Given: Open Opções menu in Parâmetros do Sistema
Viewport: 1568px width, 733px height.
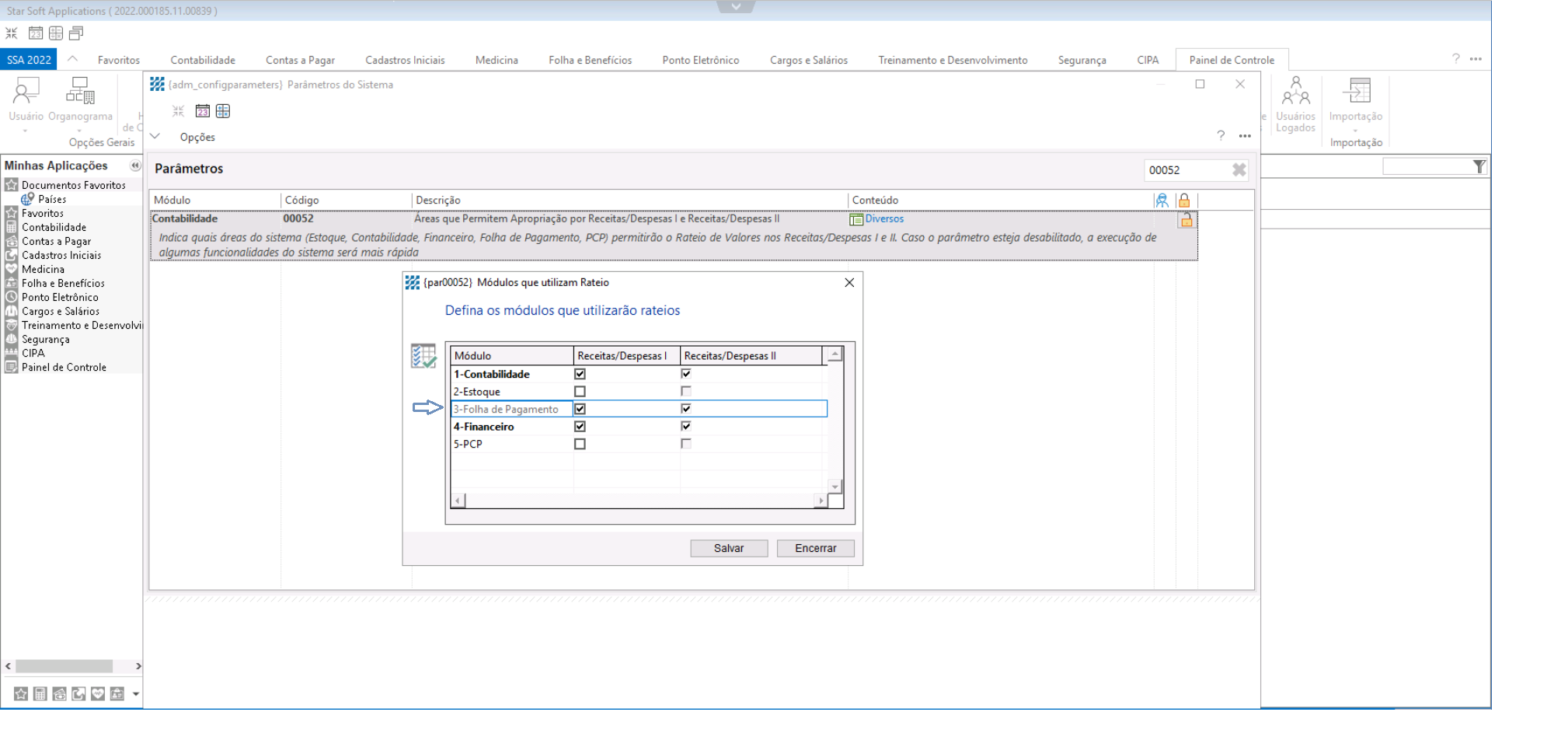Looking at the screenshot, I should [x=197, y=137].
